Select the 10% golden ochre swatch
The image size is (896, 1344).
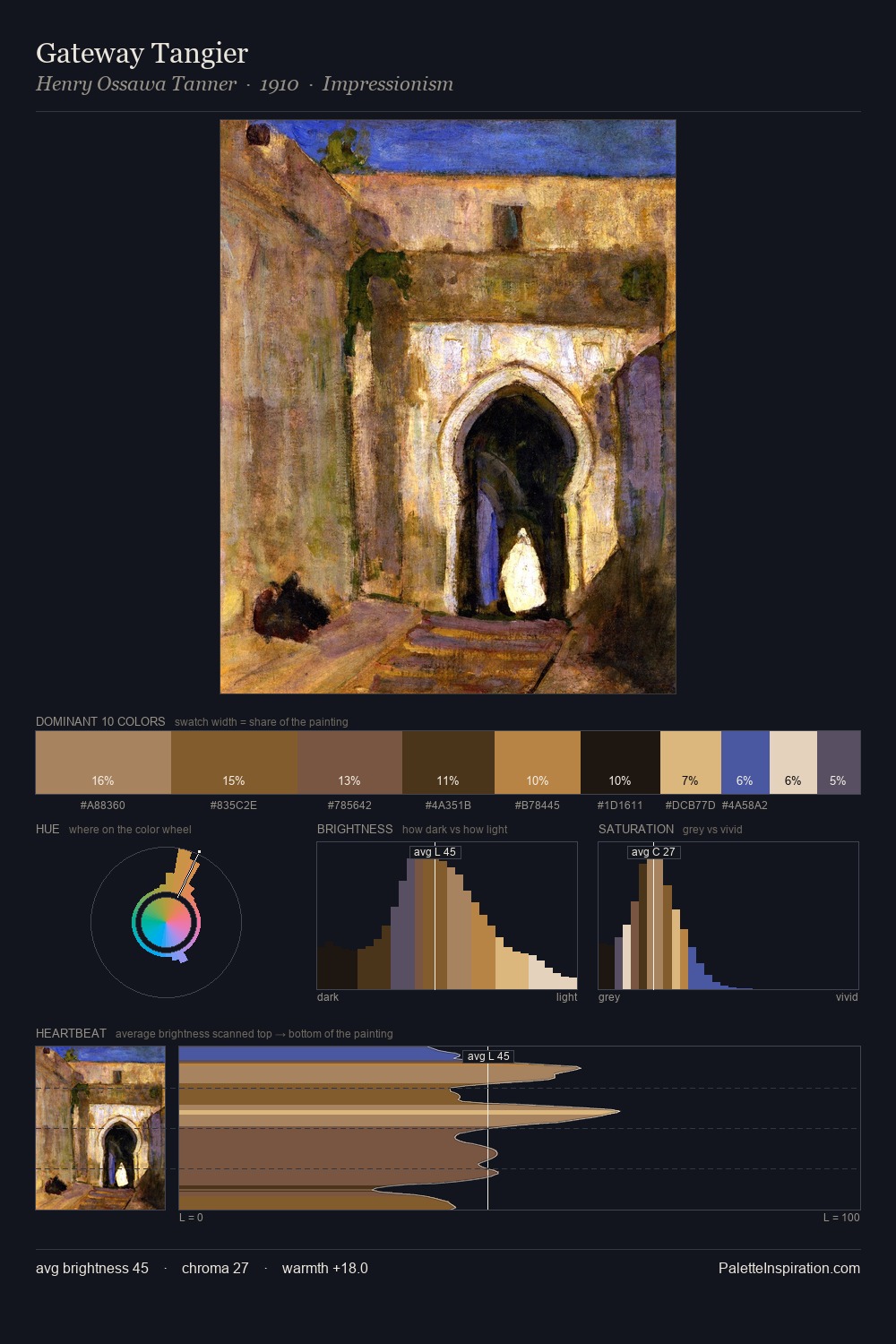click(538, 762)
